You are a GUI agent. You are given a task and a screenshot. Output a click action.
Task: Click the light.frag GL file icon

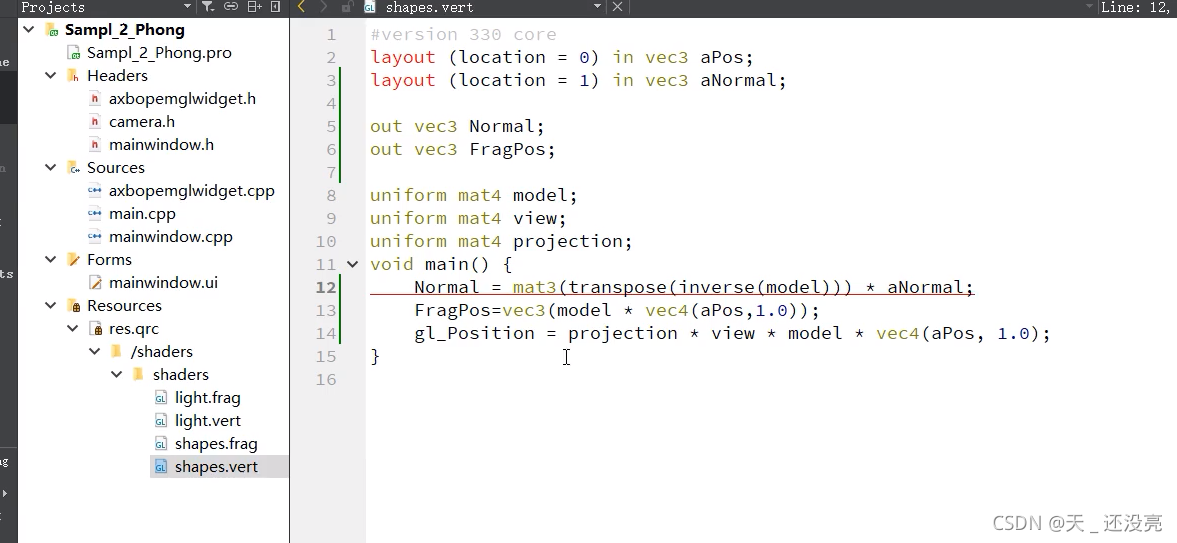click(161, 398)
